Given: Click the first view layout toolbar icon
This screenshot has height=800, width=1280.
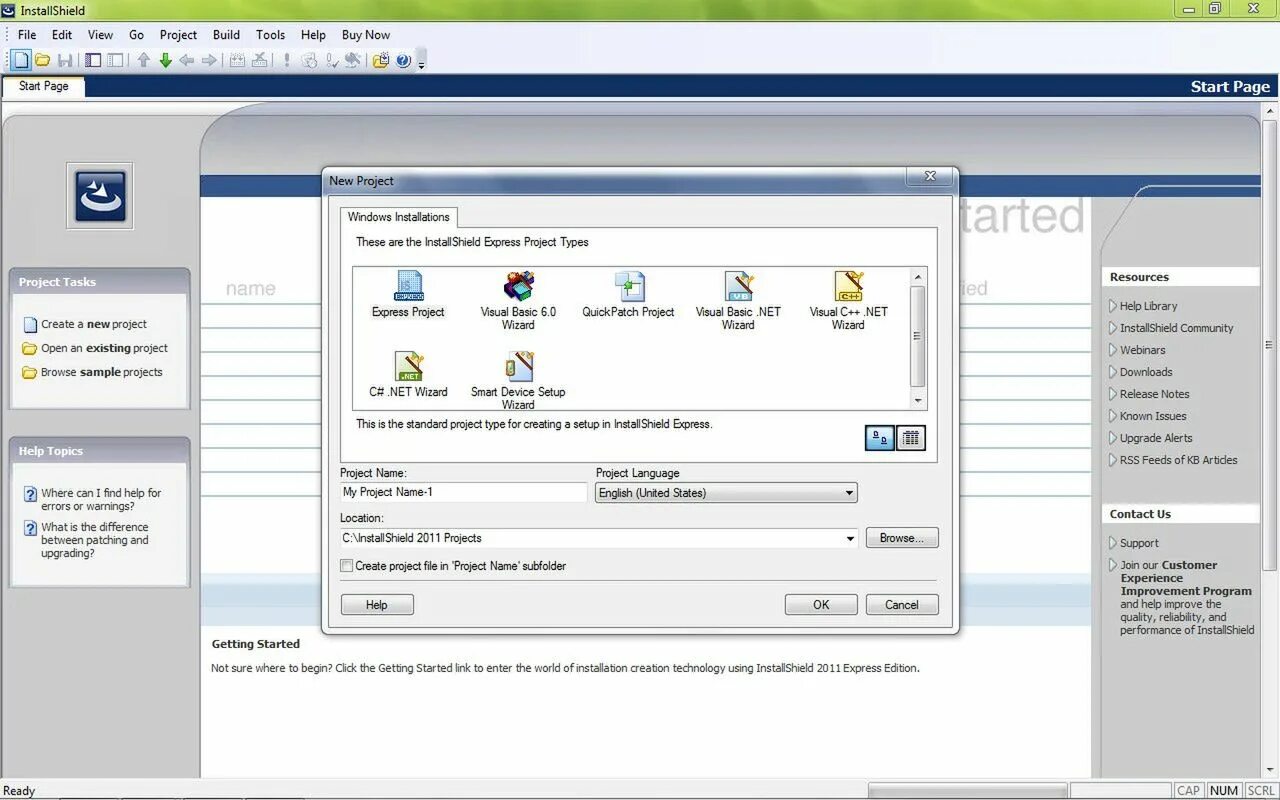Looking at the screenshot, I should (93, 60).
